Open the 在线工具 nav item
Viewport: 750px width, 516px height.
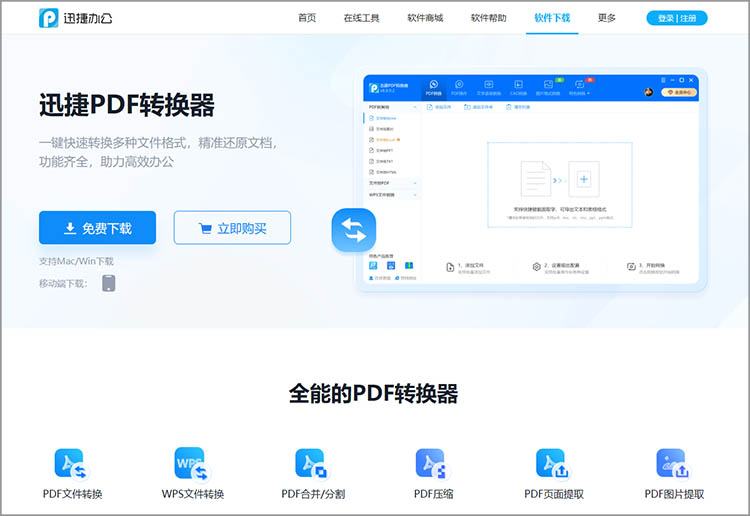[361, 18]
